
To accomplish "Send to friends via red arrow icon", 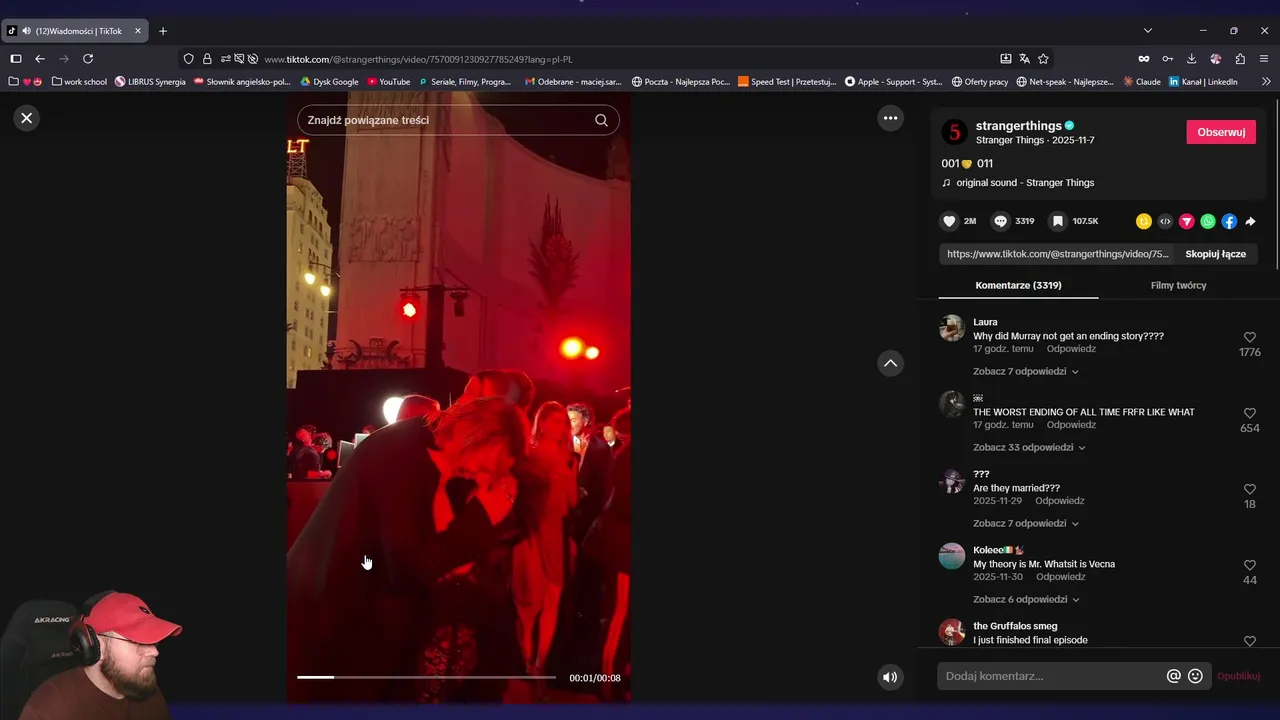I will point(1186,221).
